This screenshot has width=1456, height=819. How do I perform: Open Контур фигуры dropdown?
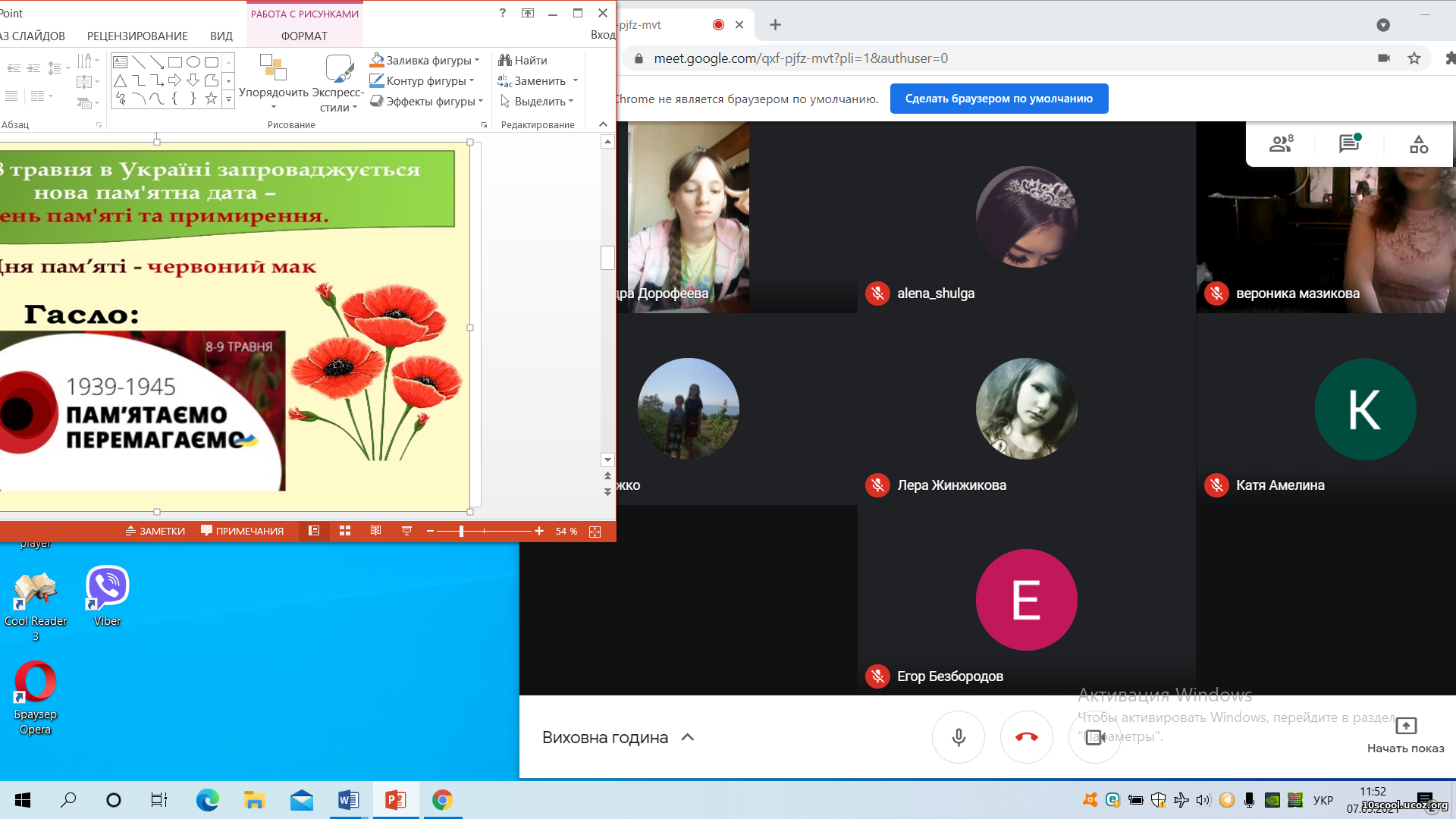coord(422,80)
